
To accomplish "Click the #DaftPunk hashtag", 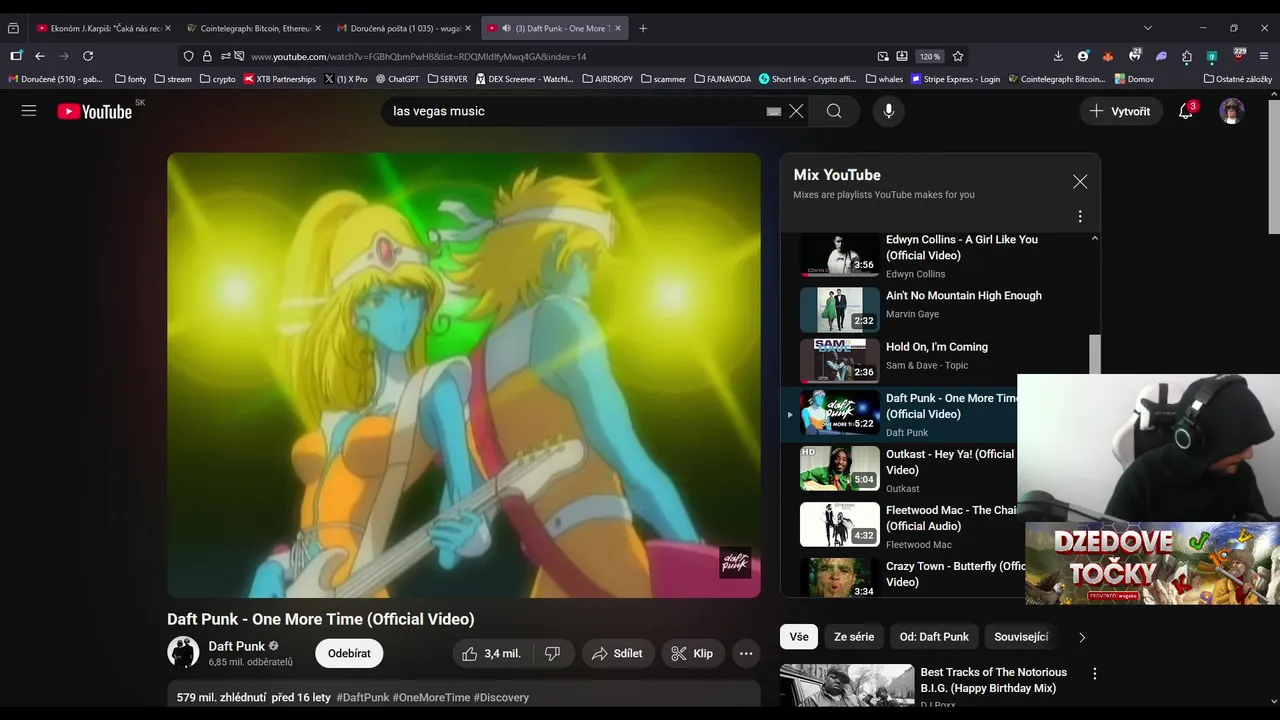I will point(362,697).
